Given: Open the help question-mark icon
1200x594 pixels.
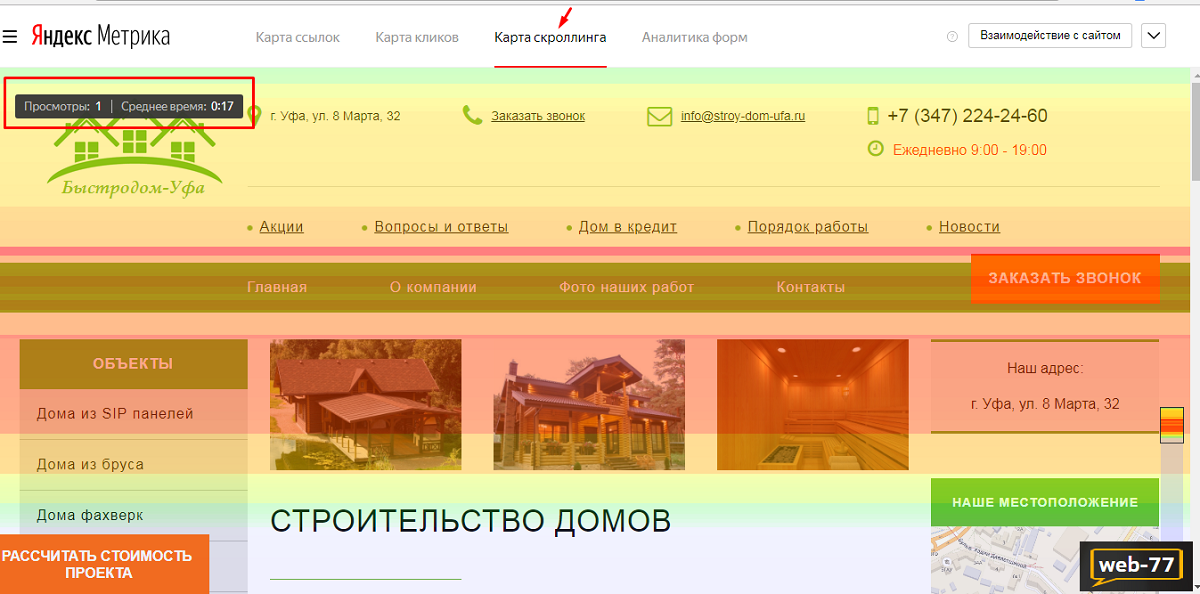Looking at the screenshot, I should (952, 36).
